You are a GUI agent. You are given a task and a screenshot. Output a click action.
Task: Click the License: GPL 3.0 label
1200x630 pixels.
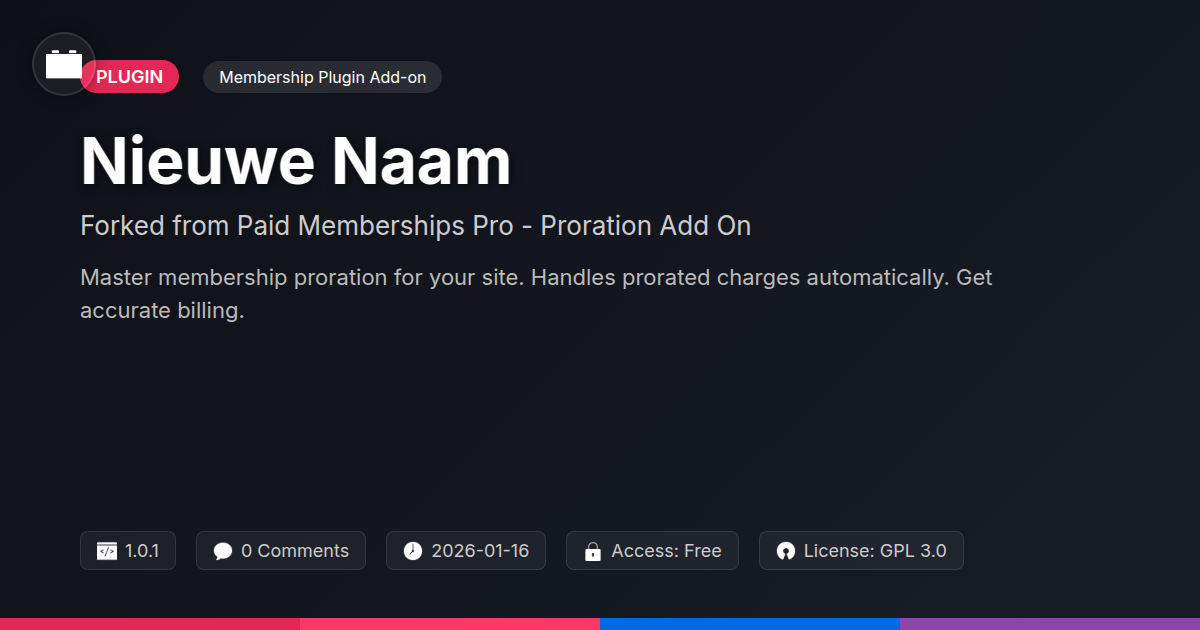[875, 551]
